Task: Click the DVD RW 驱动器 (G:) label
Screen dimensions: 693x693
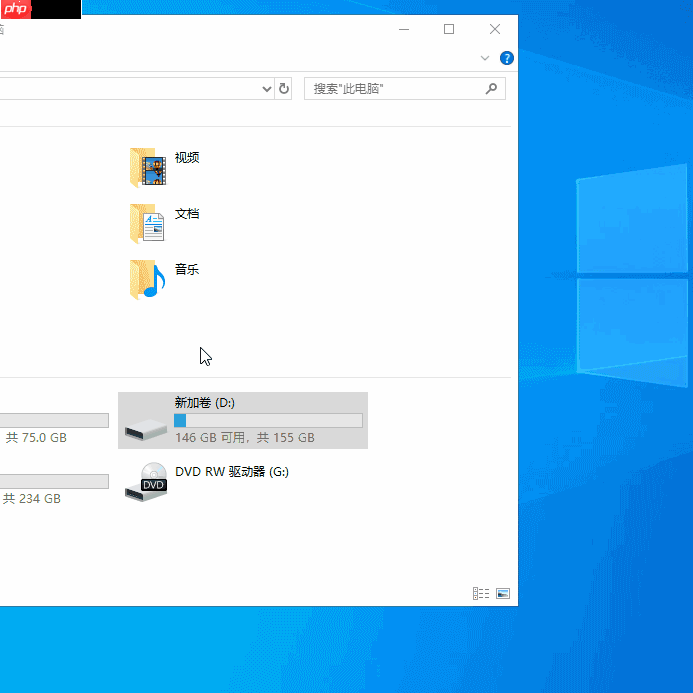Action: [x=232, y=472]
